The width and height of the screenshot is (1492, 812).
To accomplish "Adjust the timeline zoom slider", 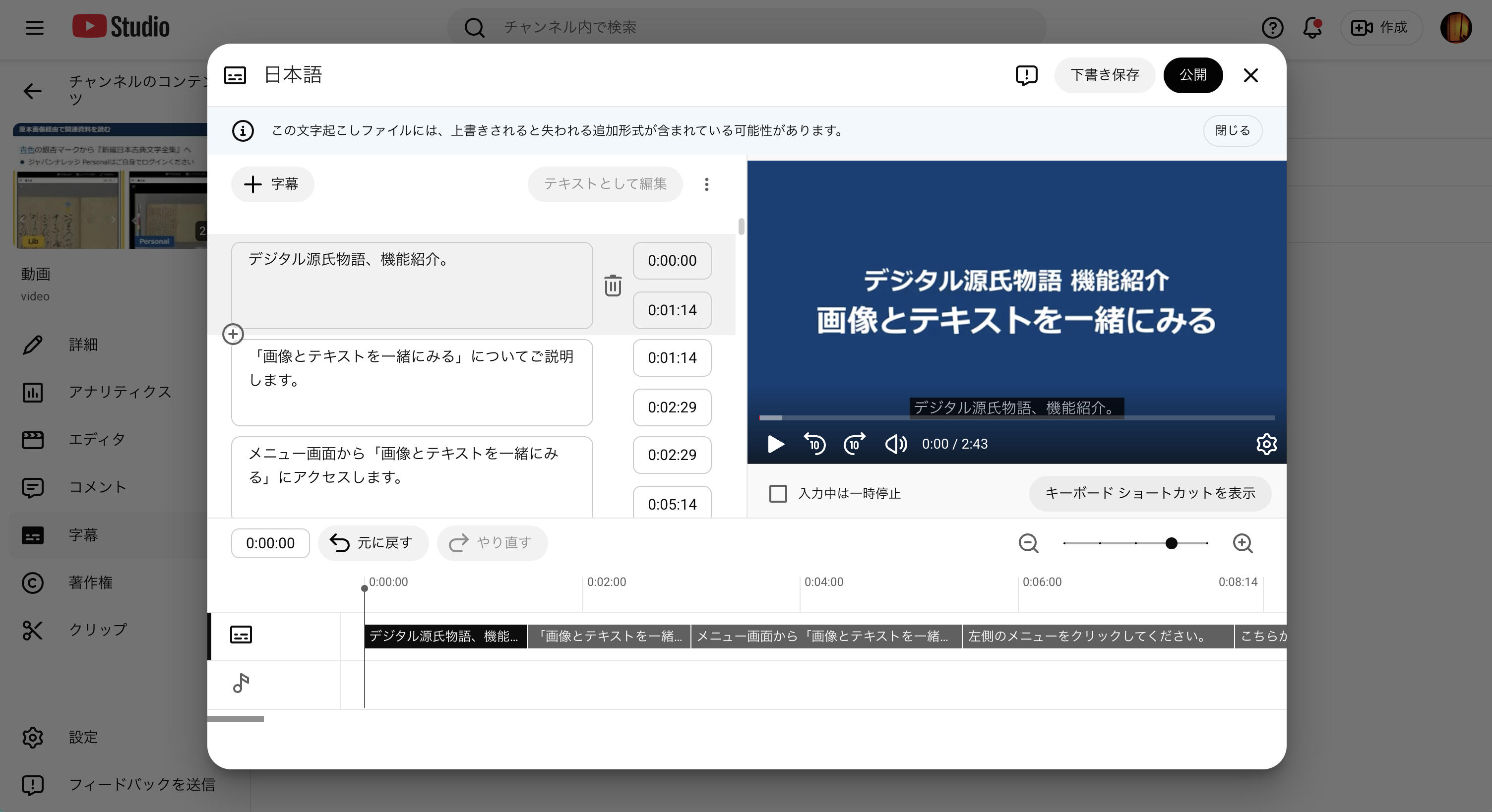I will pos(1172,543).
